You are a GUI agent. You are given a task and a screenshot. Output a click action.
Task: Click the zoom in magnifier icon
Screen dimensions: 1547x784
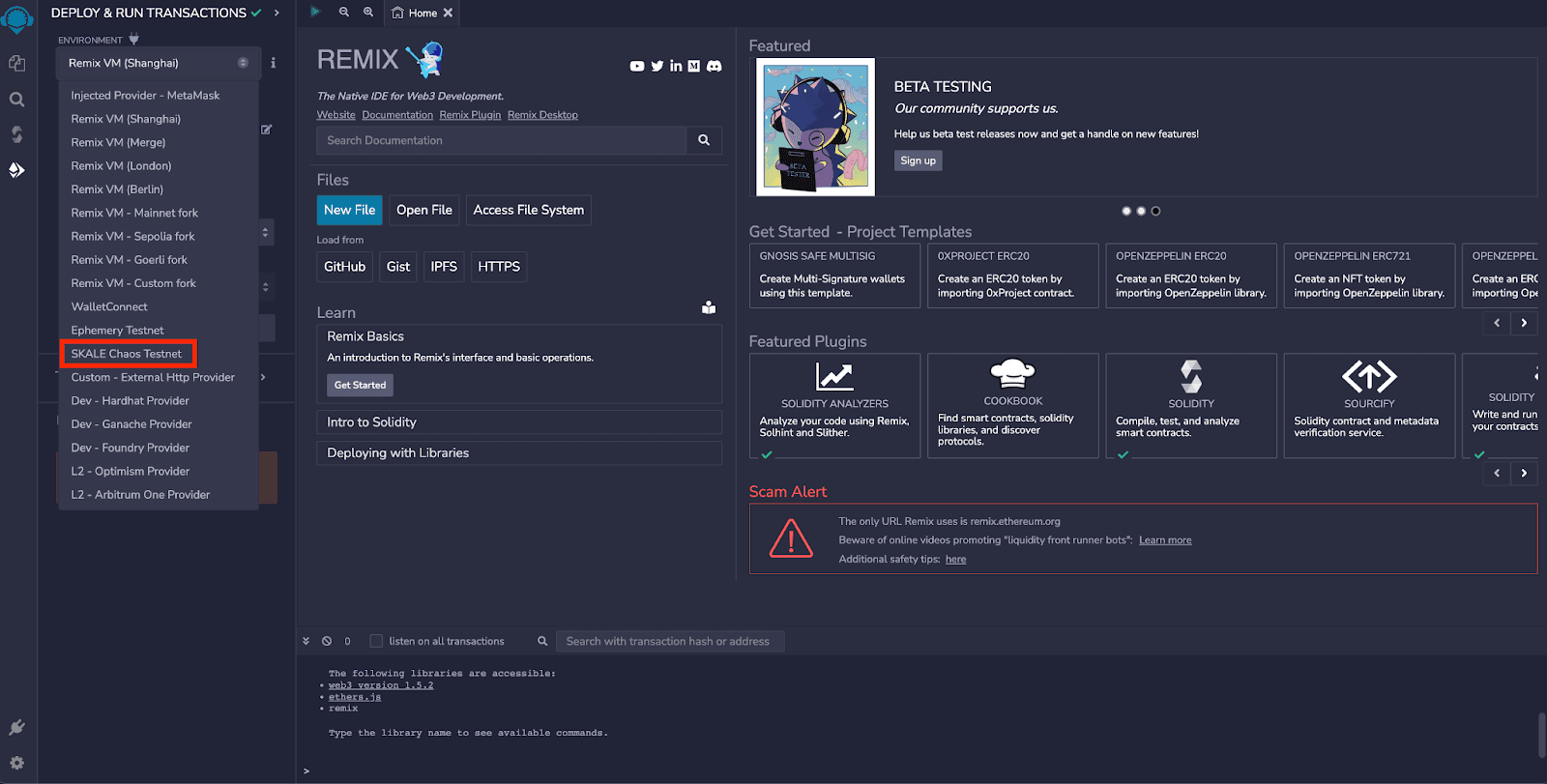(368, 13)
